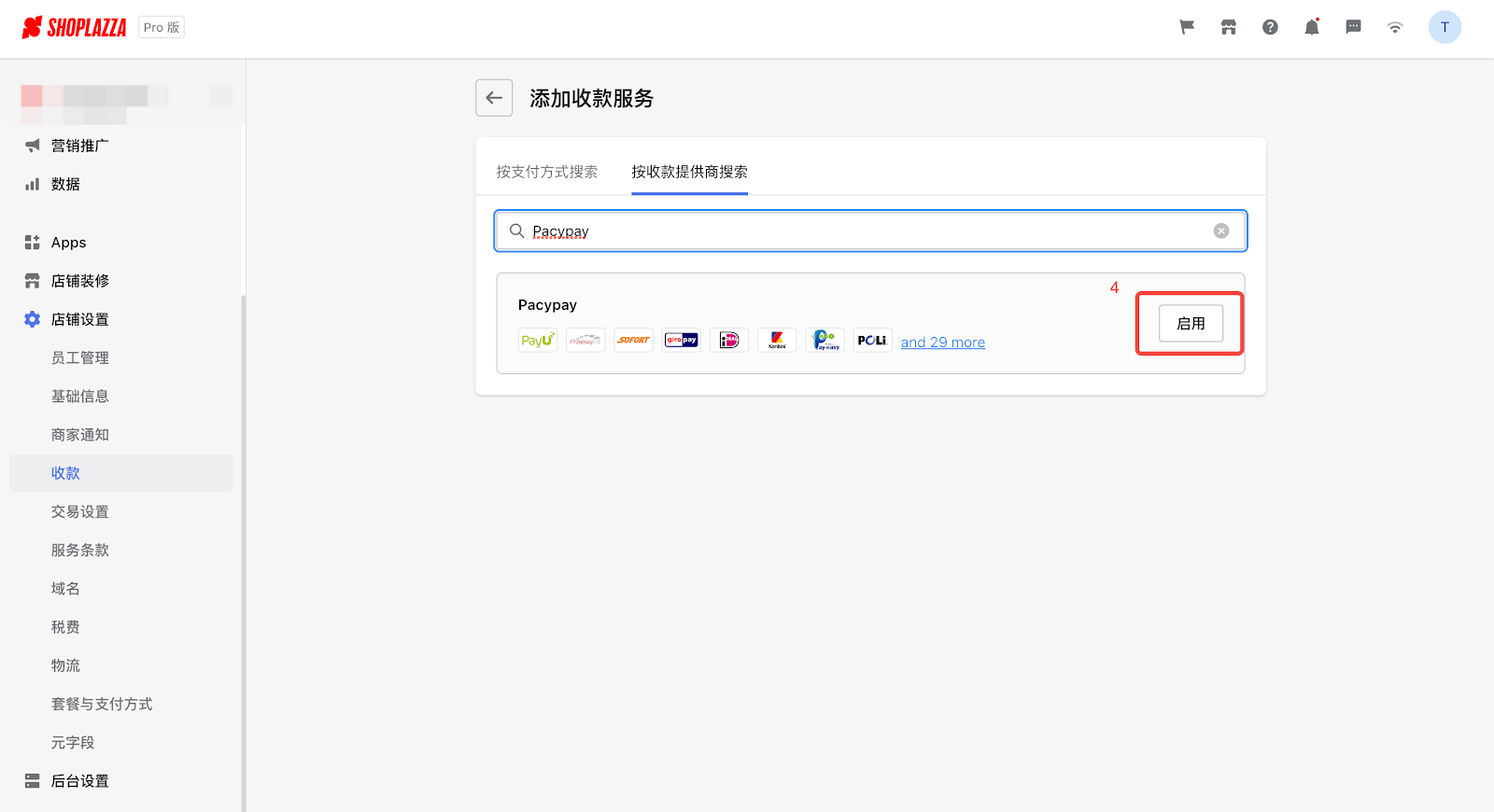Viewport: 1494px width, 812px height.
Task: Click the PayU payment logo
Action: pyautogui.click(x=538, y=340)
